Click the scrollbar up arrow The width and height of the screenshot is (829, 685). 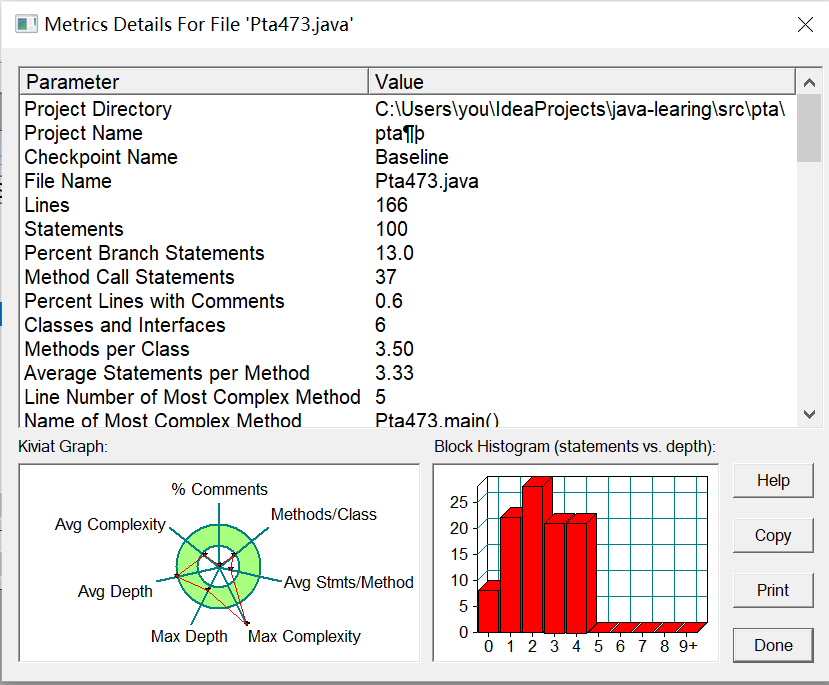tap(808, 82)
